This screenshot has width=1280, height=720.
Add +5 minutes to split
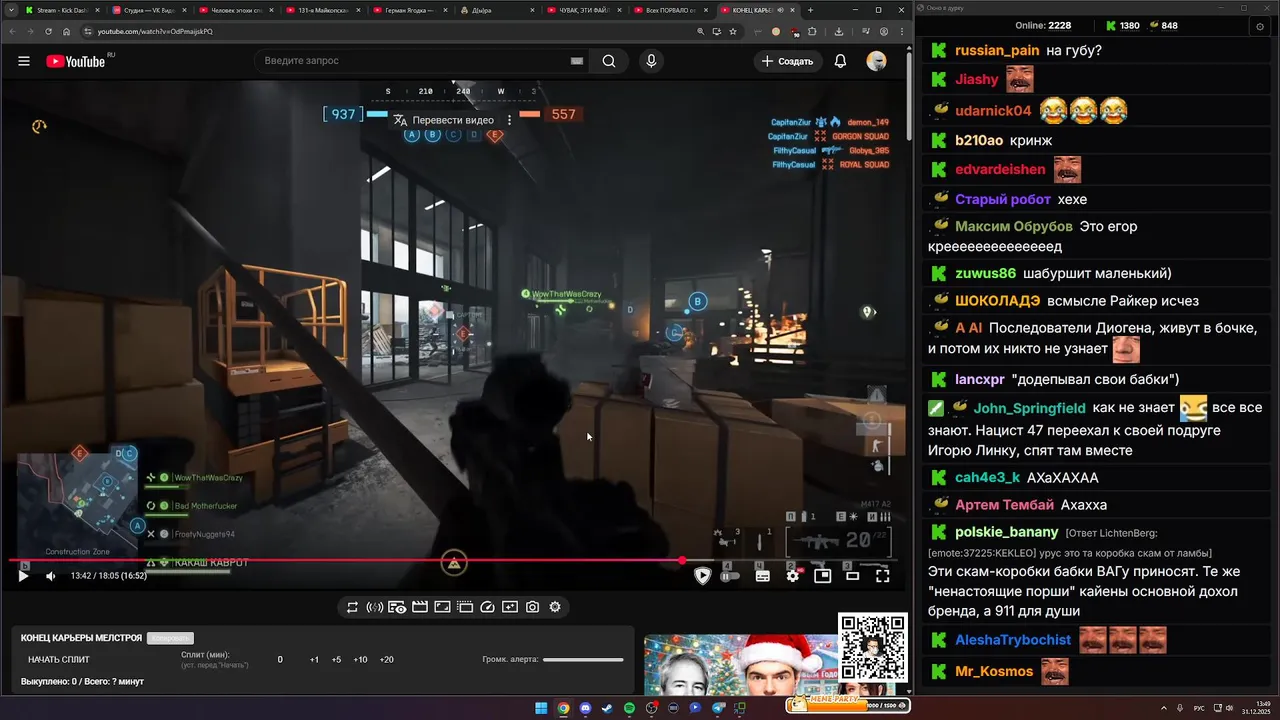pyautogui.click(x=336, y=660)
